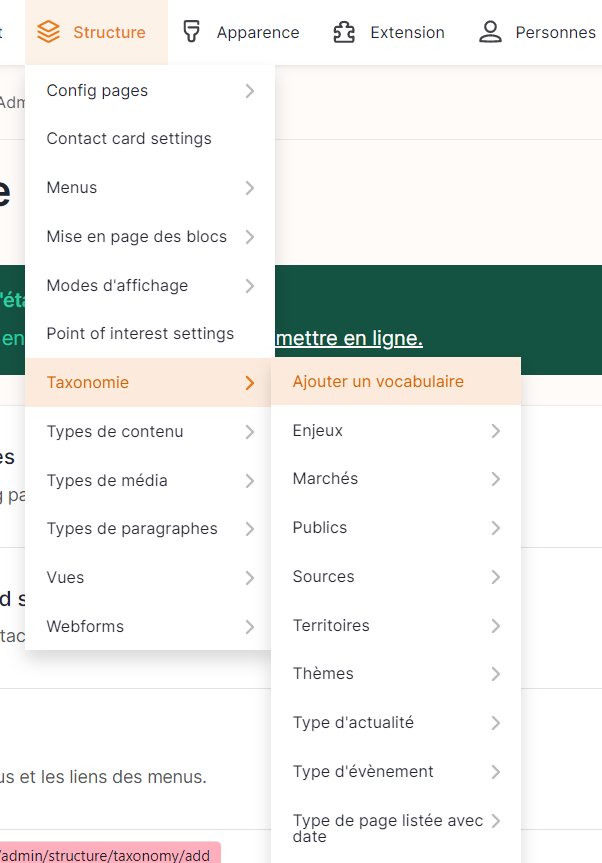Expand the Webforms submenu chevron

tap(249, 627)
